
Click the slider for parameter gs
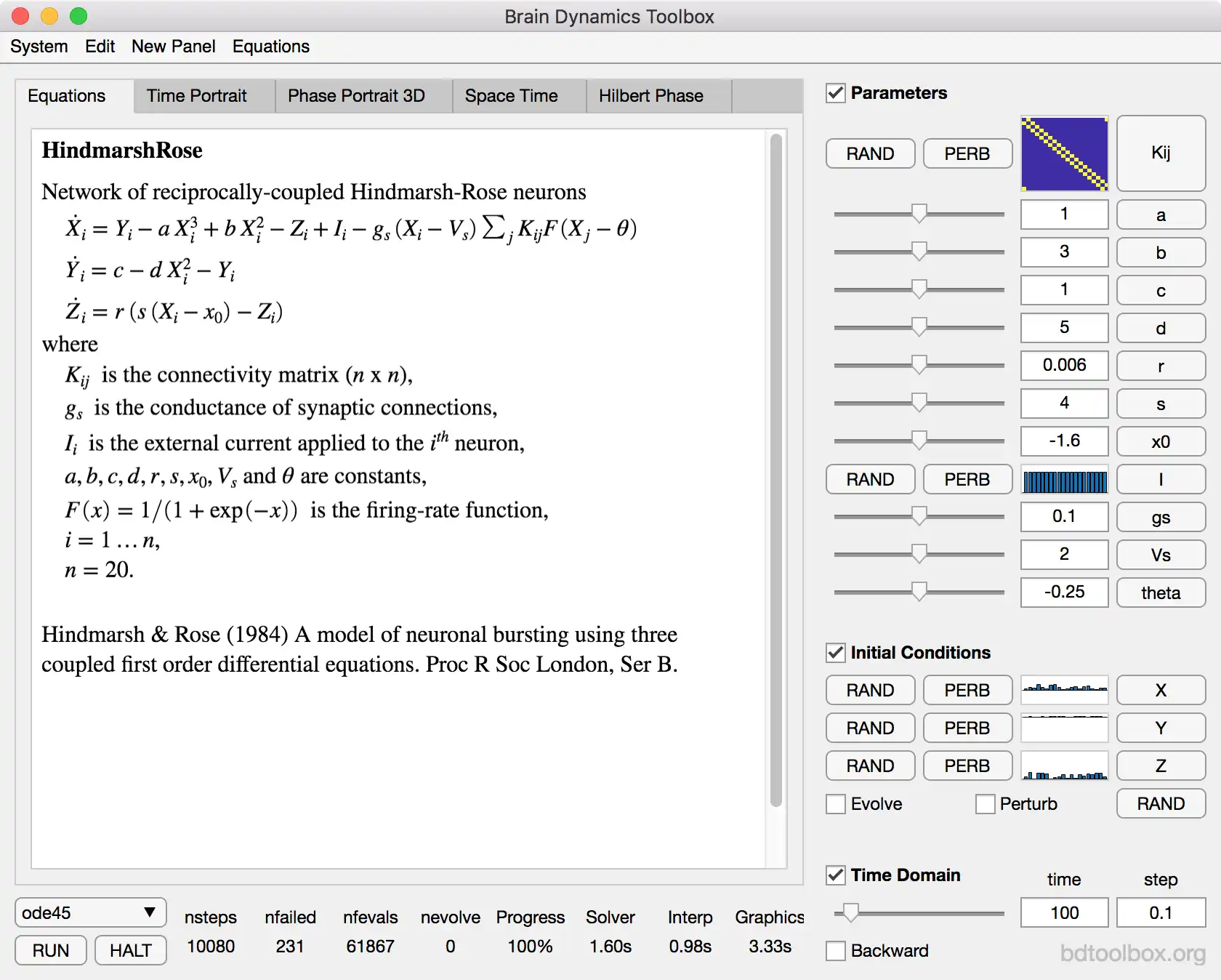(x=919, y=516)
